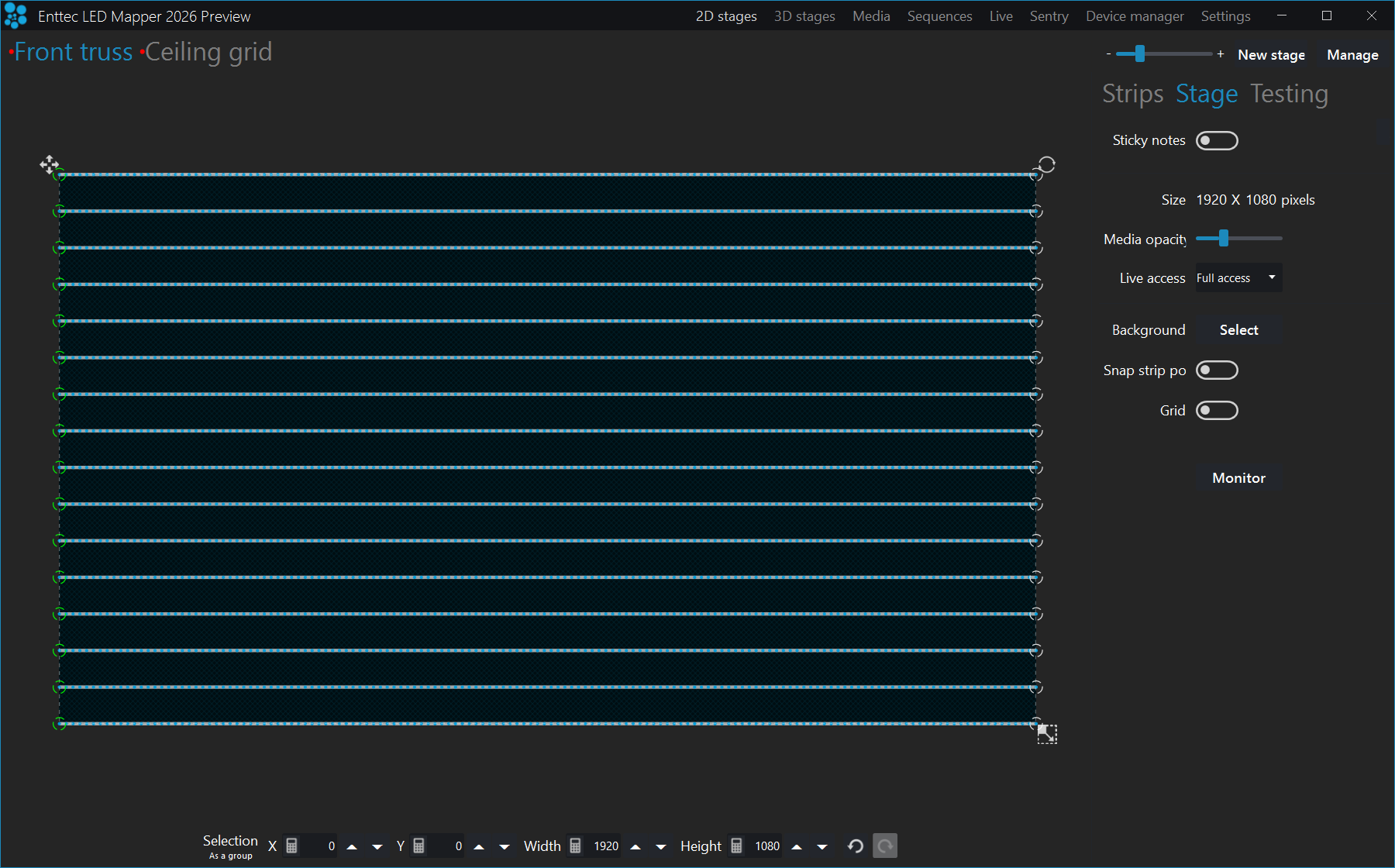Open the Y value calculator icon
This screenshot has width=1395, height=868.
click(x=418, y=846)
